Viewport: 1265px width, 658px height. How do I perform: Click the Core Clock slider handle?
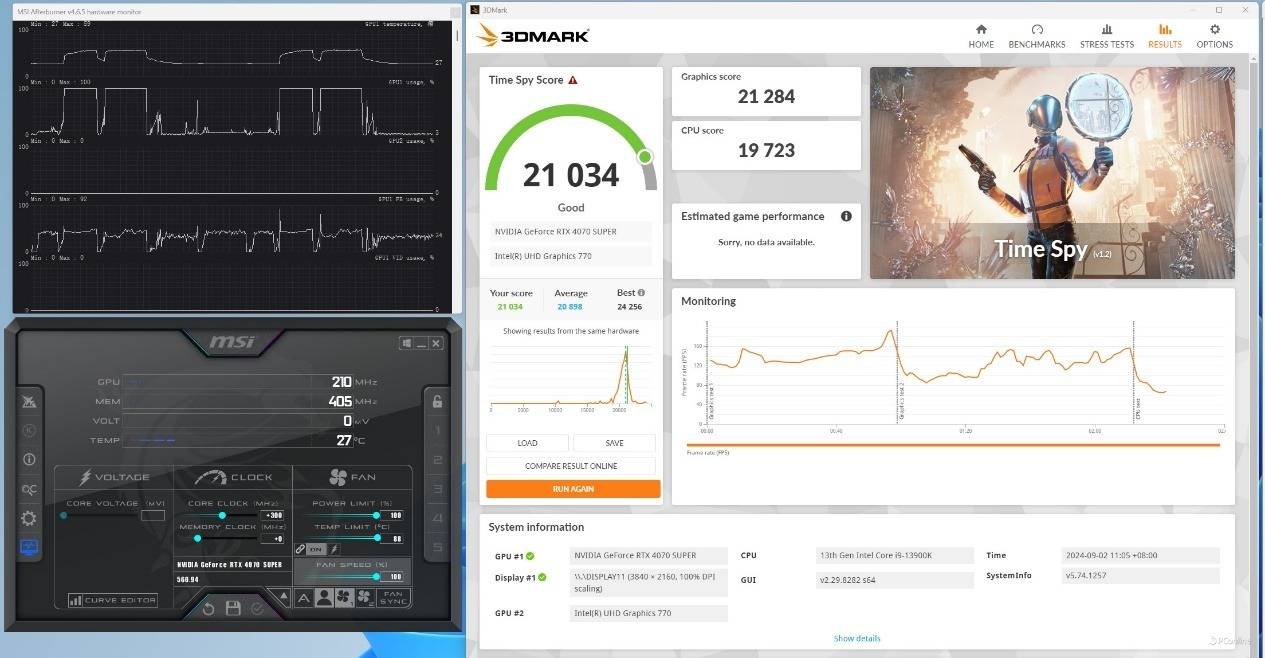(221, 516)
